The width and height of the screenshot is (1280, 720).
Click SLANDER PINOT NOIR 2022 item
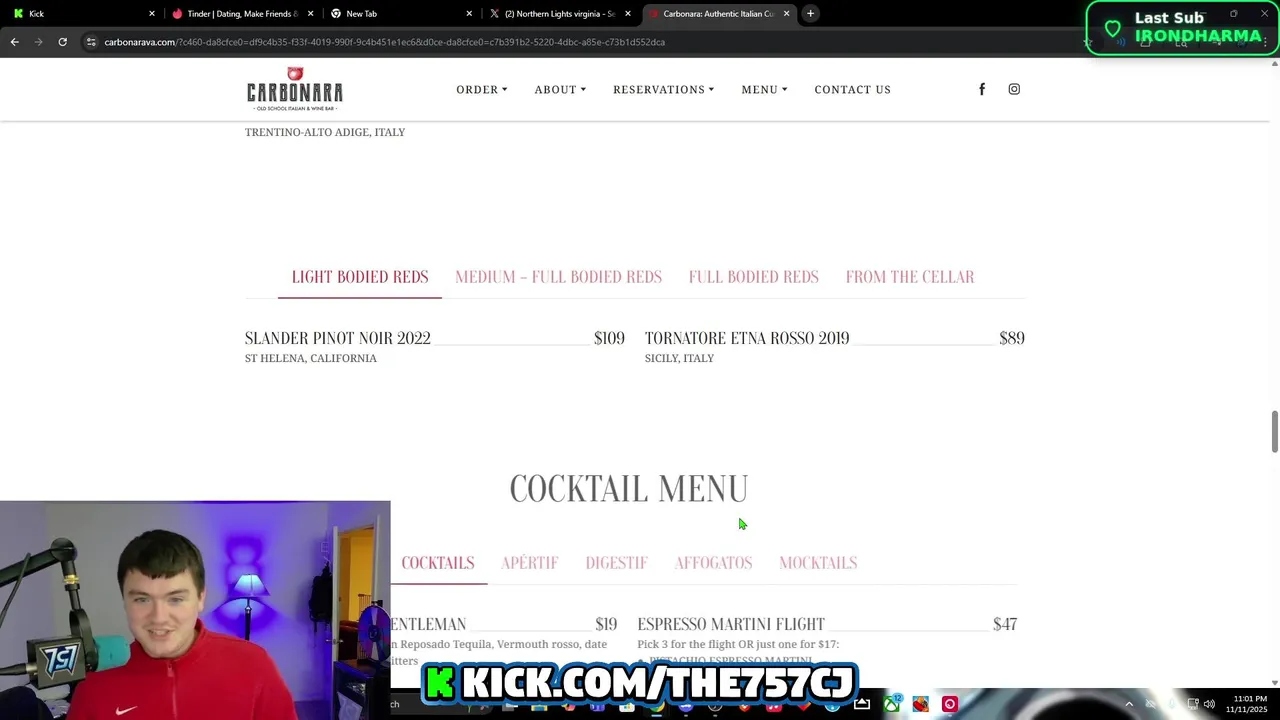tap(338, 338)
